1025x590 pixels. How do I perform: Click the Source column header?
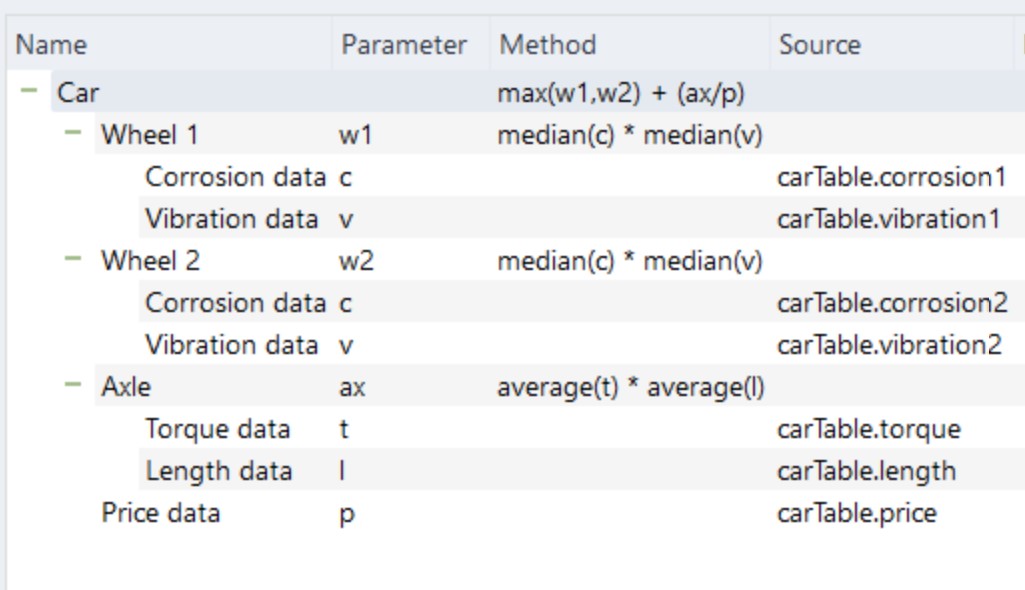click(x=820, y=45)
